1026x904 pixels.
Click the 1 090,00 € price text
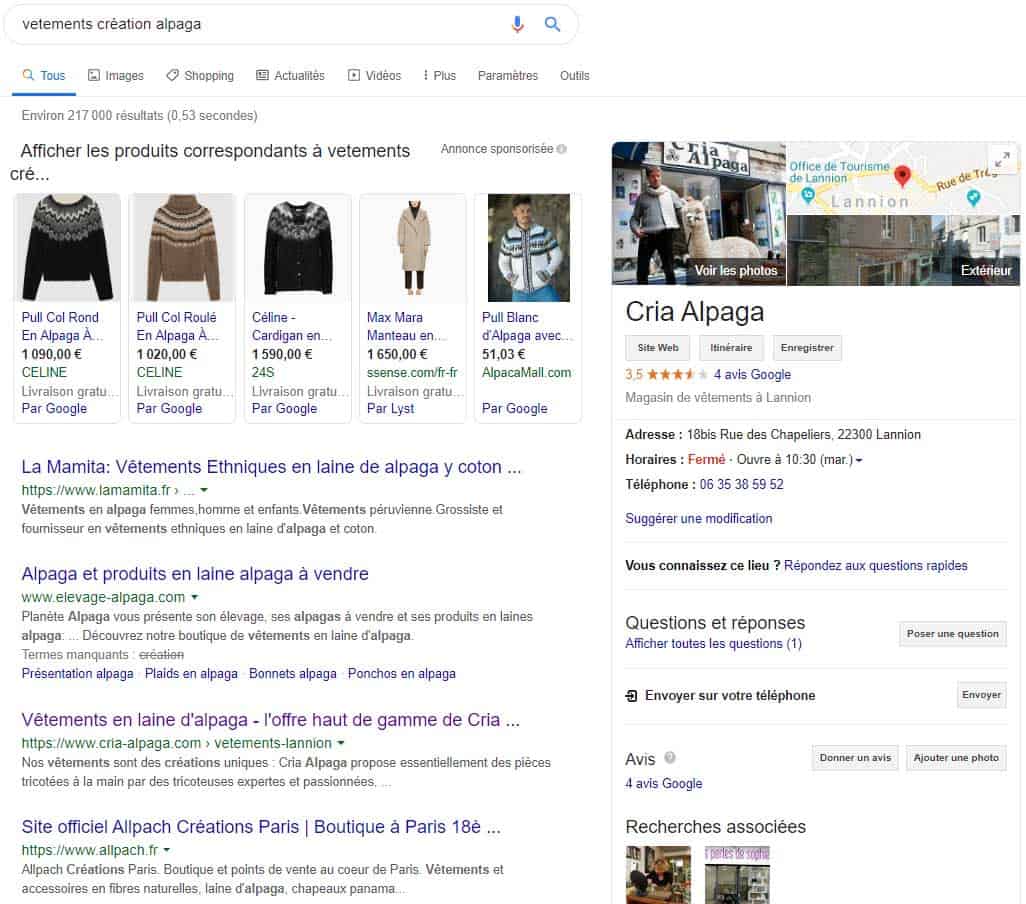(x=52, y=355)
